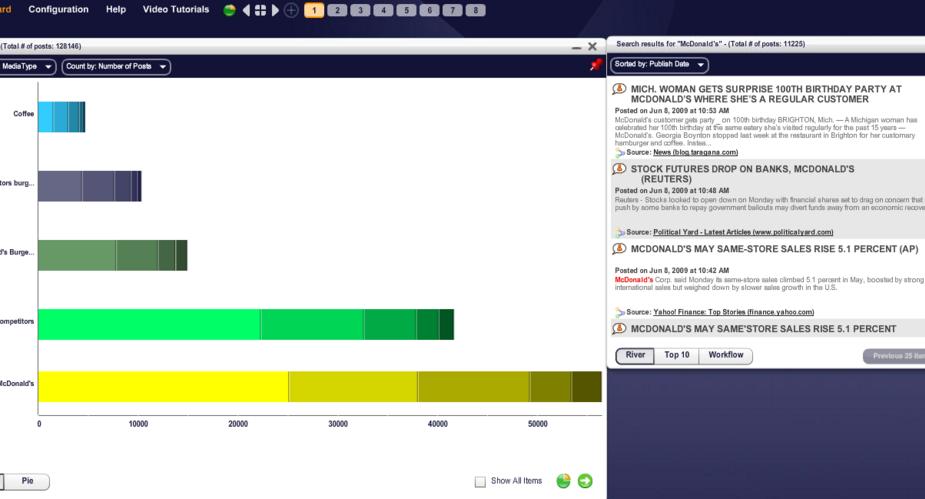Click the red pin icon on chart panel
Viewport: 925px width, 499px height.
[595, 65]
